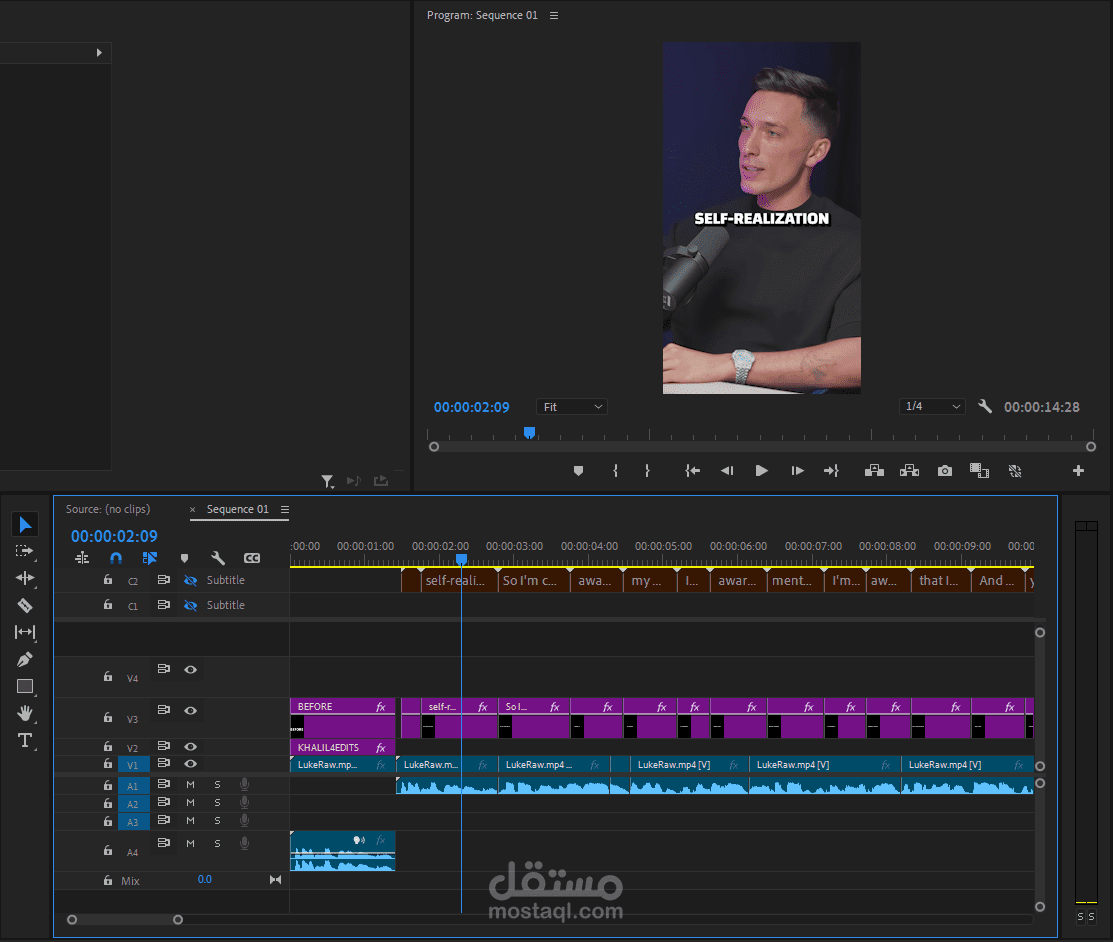The image size is (1113, 942).
Task: Select the Track Select Forward tool
Action: [25, 551]
